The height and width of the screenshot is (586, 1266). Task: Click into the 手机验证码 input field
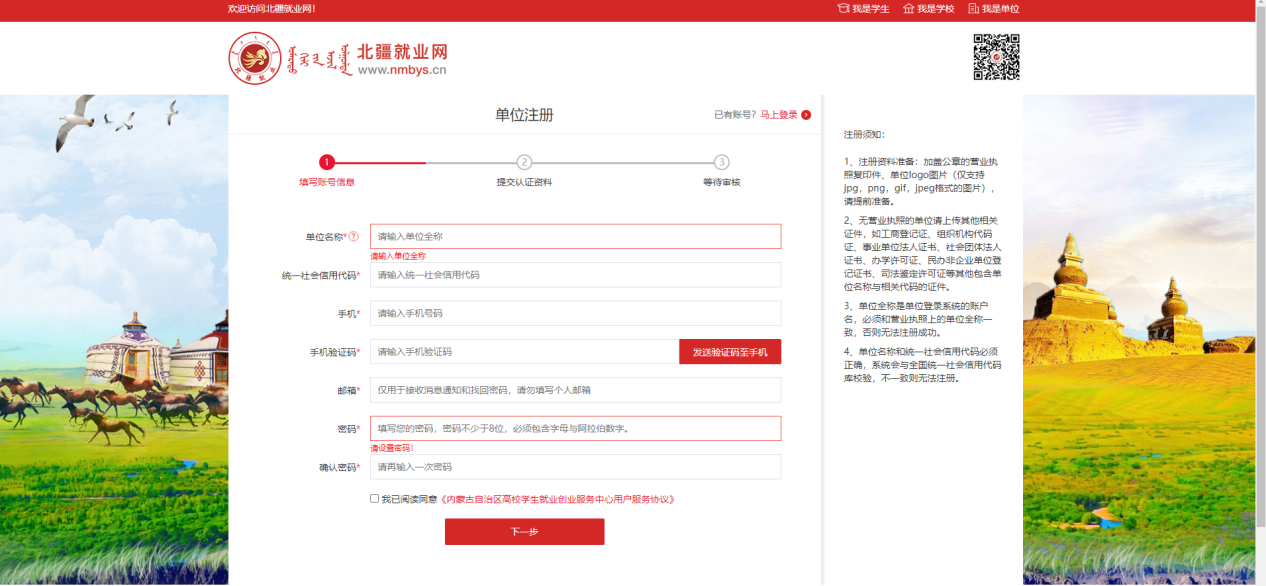524,352
